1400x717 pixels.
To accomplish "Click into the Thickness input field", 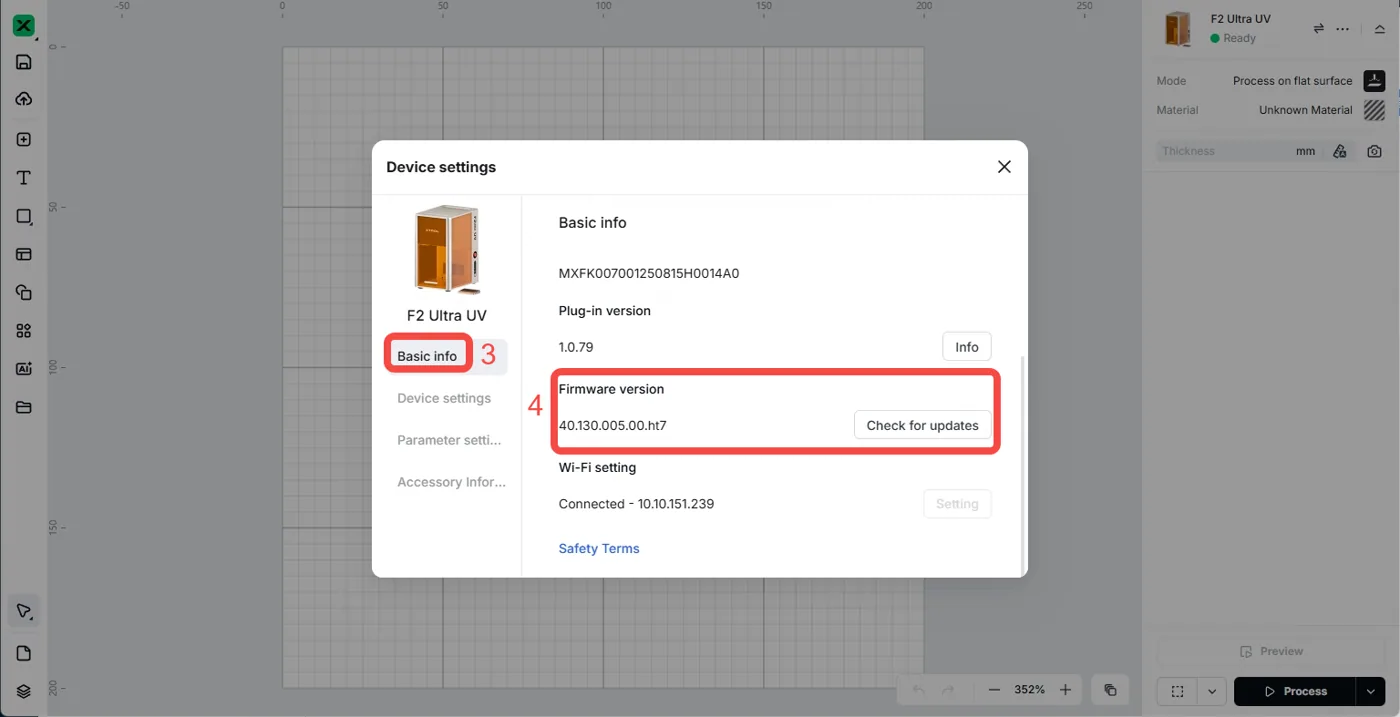I will pos(1238,151).
